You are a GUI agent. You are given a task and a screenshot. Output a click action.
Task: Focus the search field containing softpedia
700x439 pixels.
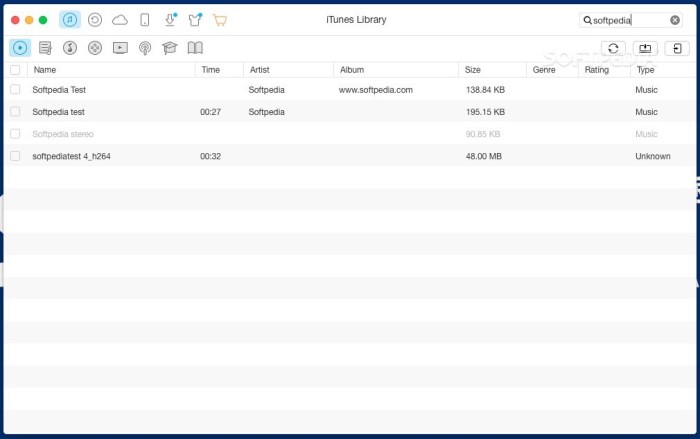click(x=631, y=20)
